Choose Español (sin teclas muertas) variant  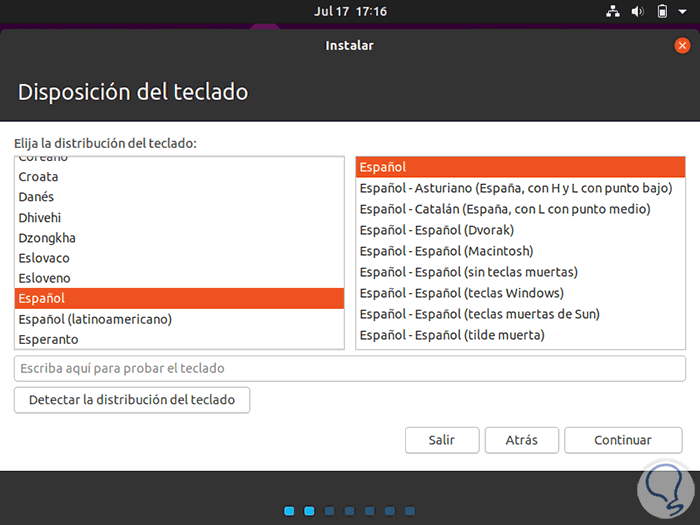[x=520, y=272]
